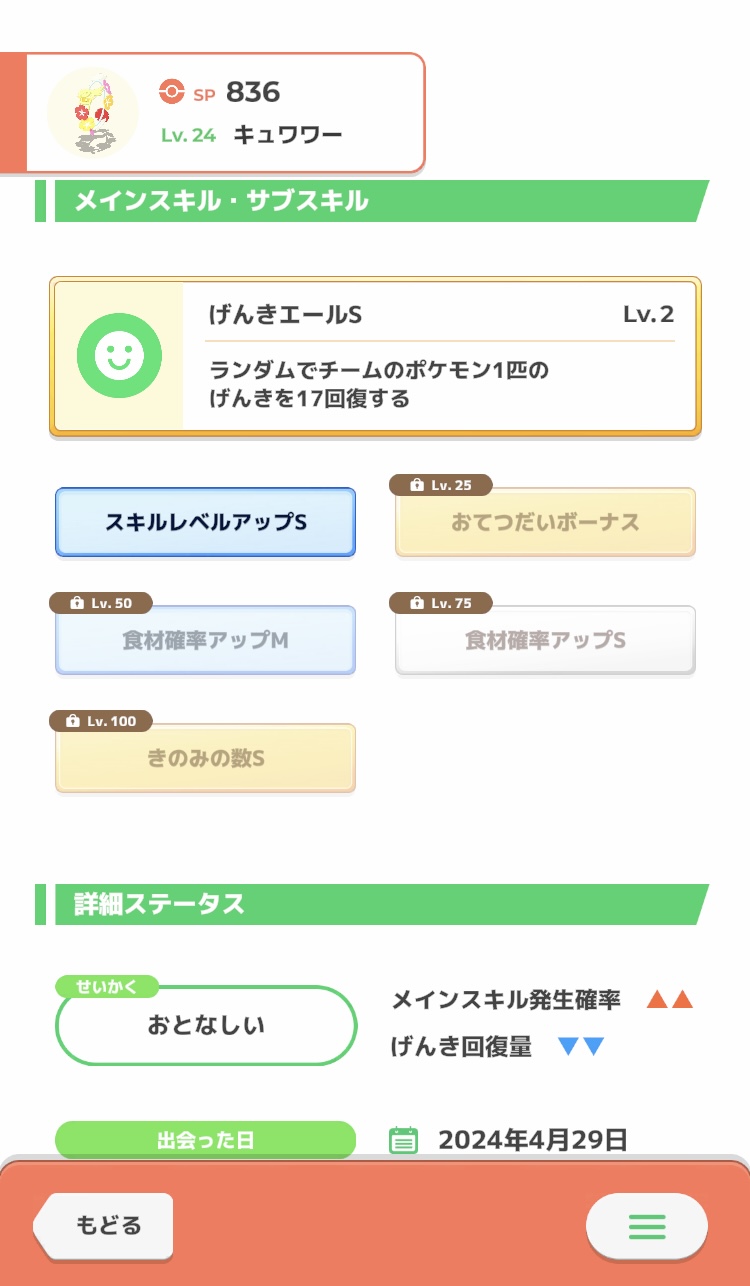Tap the Lv. 50 lock badge

100,603
